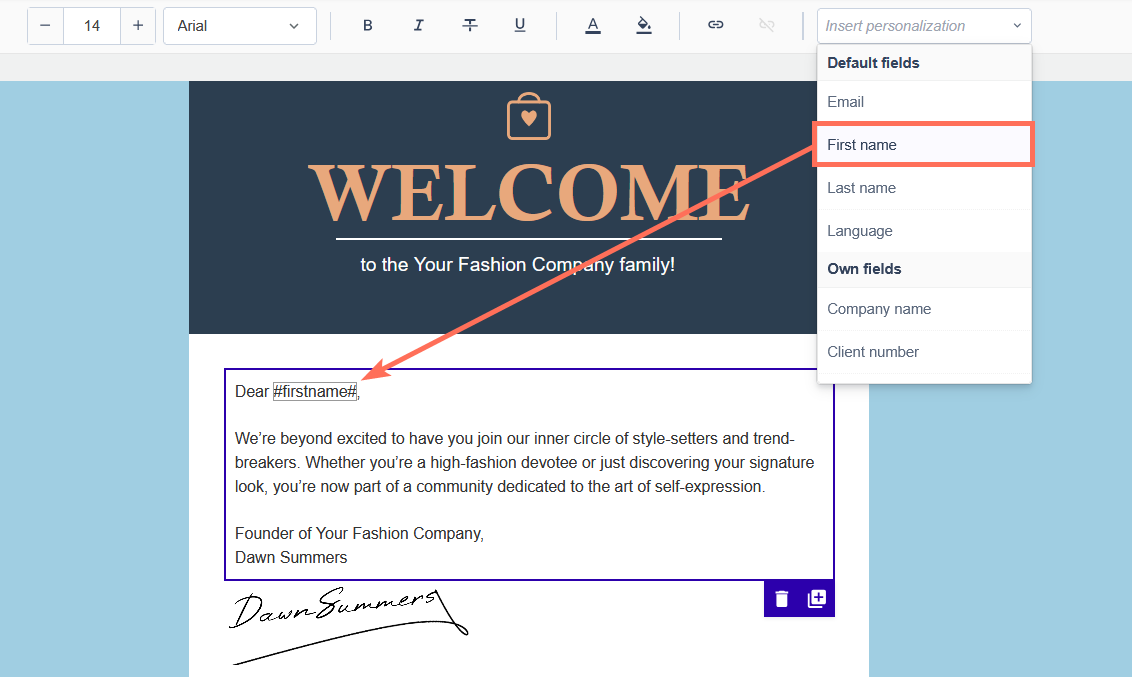Toggle italic formatting
The width and height of the screenshot is (1132, 677).
[418, 25]
